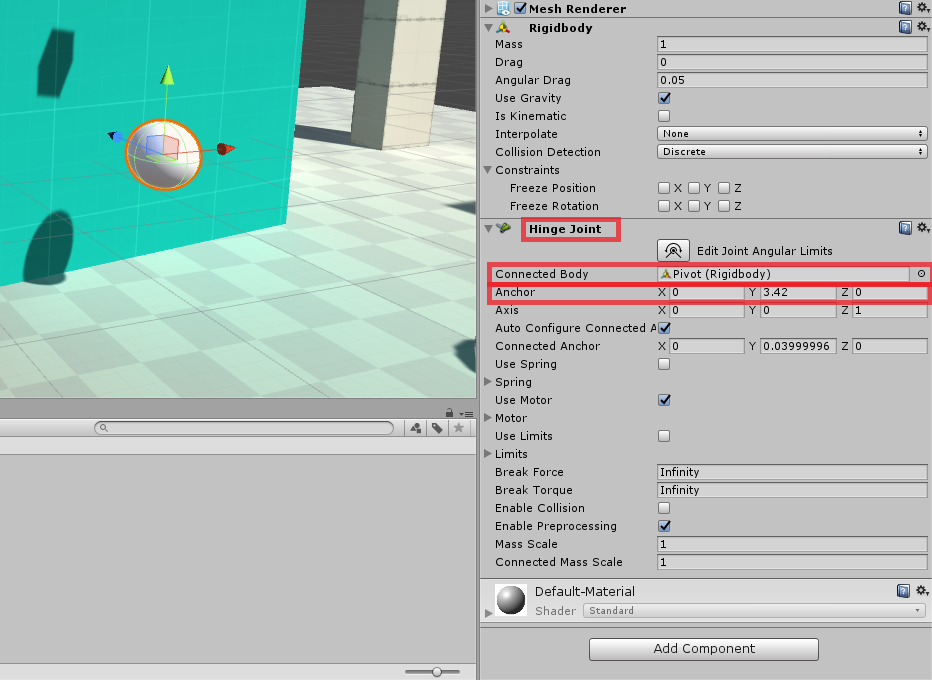
Task: Click the Edit Joint Angular Limits icon button
Action: (673, 251)
